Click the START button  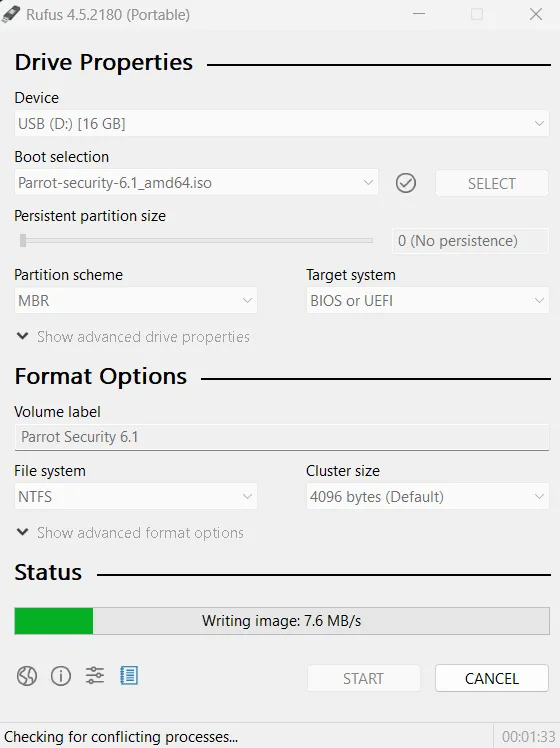[x=363, y=678]
